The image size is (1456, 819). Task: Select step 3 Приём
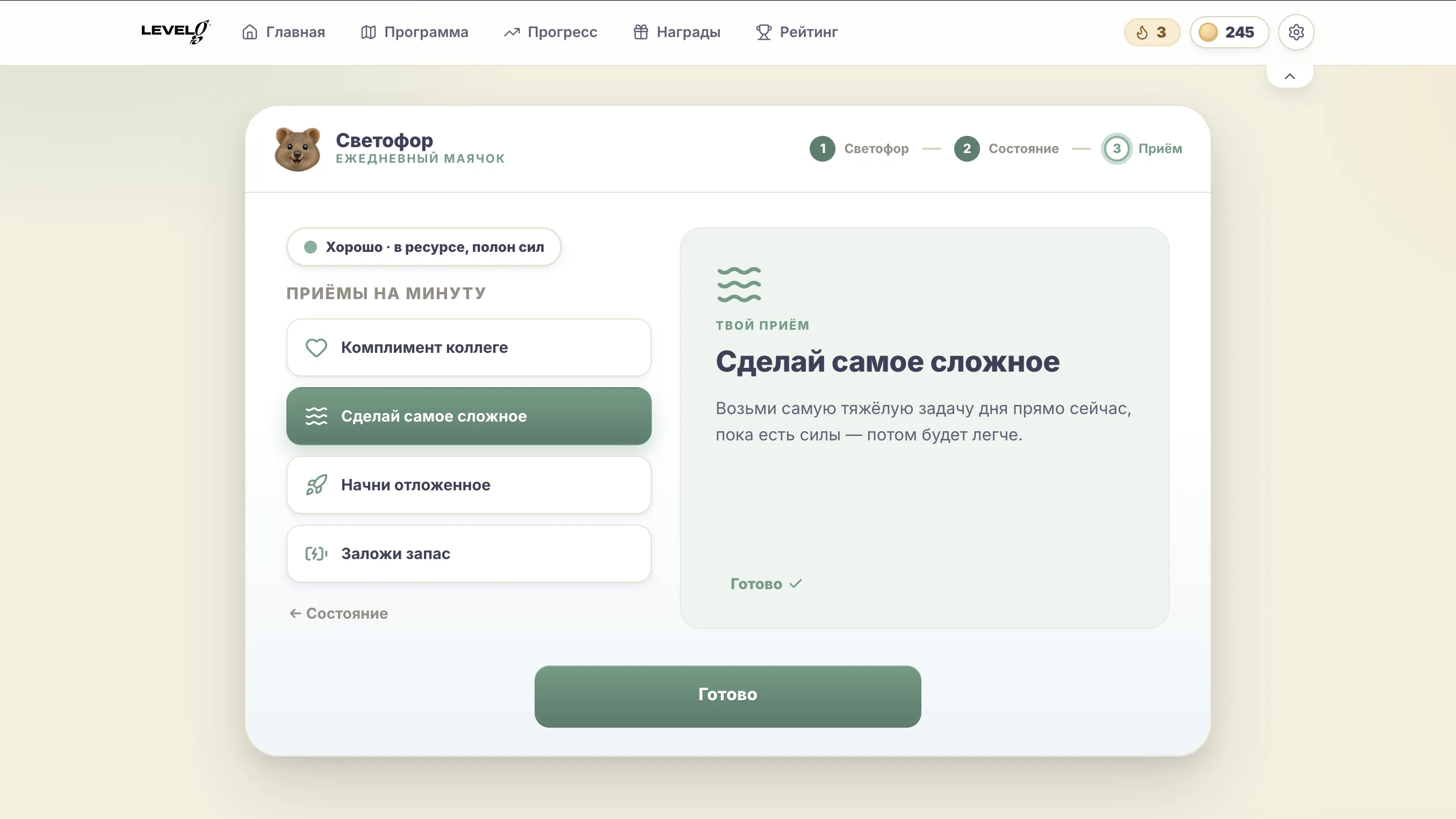1142,149
